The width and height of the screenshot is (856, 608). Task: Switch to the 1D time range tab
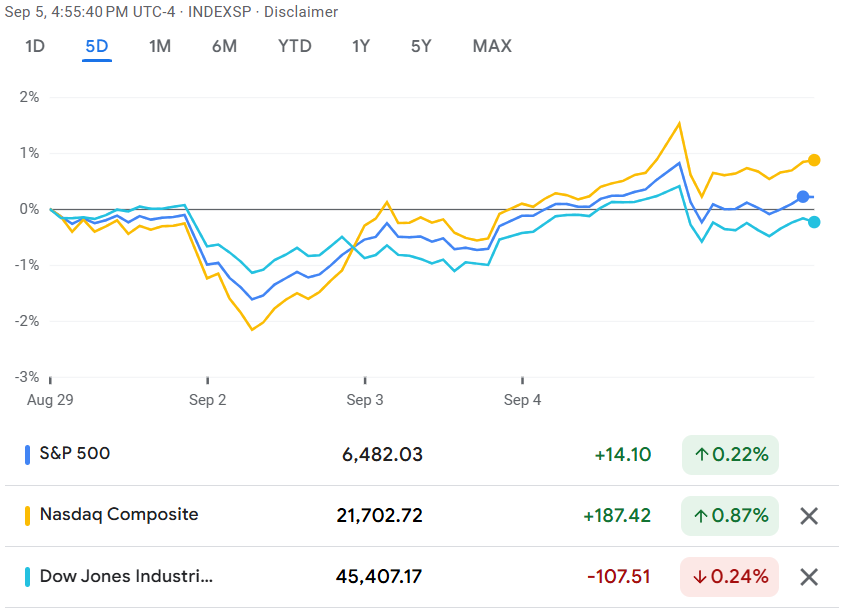[35, 46]
